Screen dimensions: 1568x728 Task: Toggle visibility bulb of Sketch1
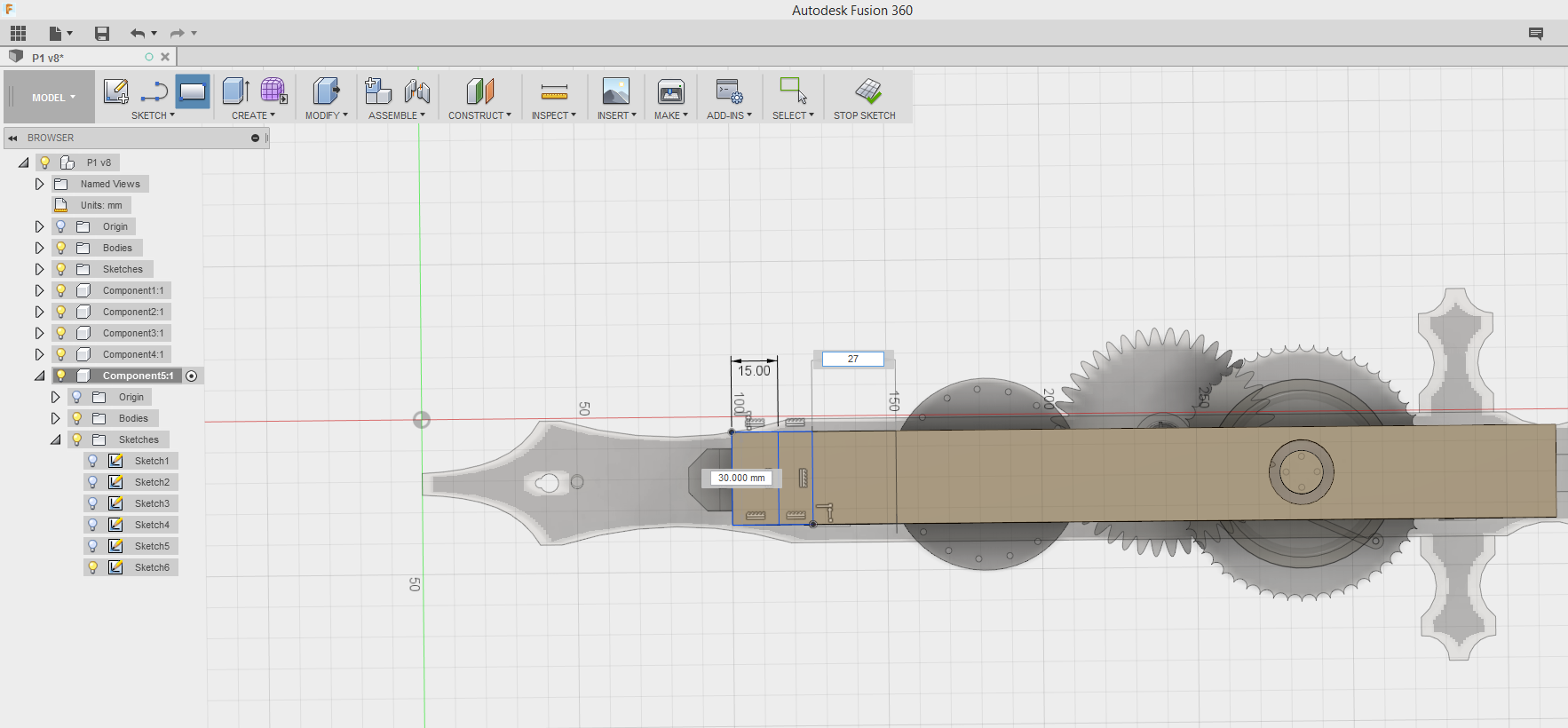[92, 461]
